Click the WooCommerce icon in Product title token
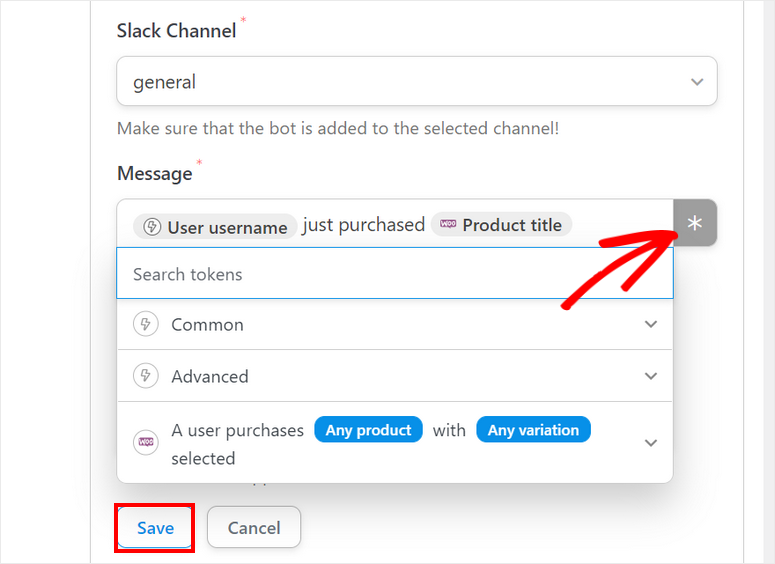Image resolution: width=775 pixels, height=564 pixels. [448, 225]
